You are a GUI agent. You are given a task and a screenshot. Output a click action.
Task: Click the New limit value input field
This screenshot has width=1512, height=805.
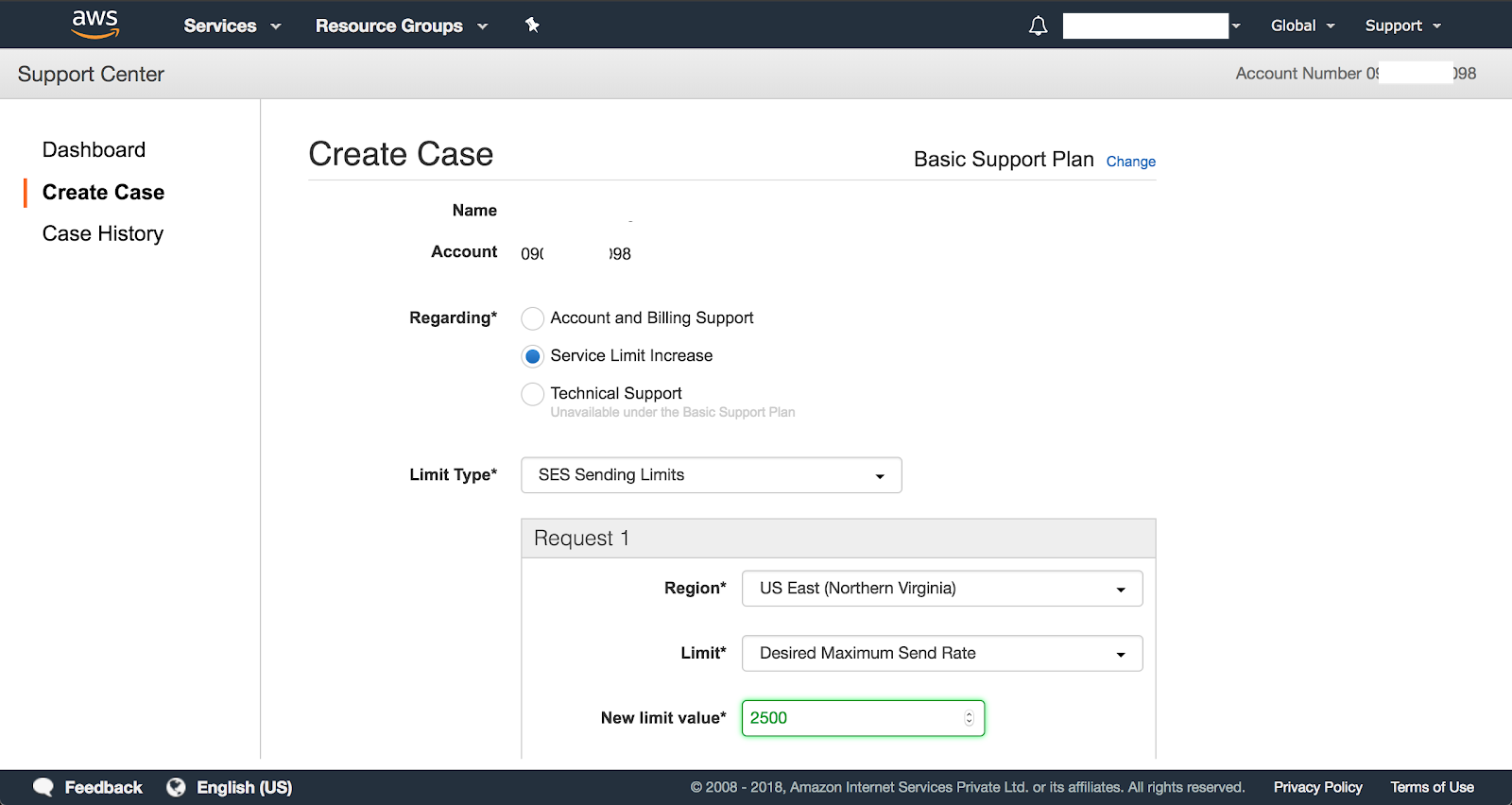point(850,718)
